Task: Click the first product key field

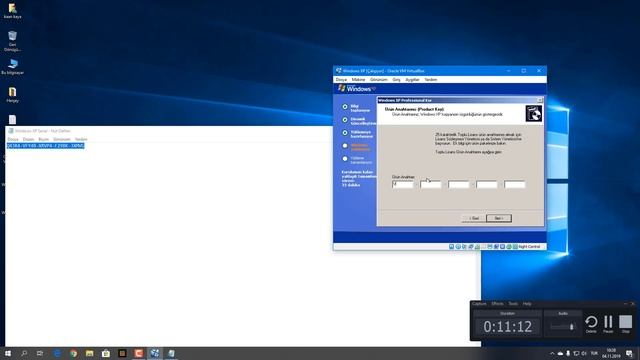Action: coord(403,184)
